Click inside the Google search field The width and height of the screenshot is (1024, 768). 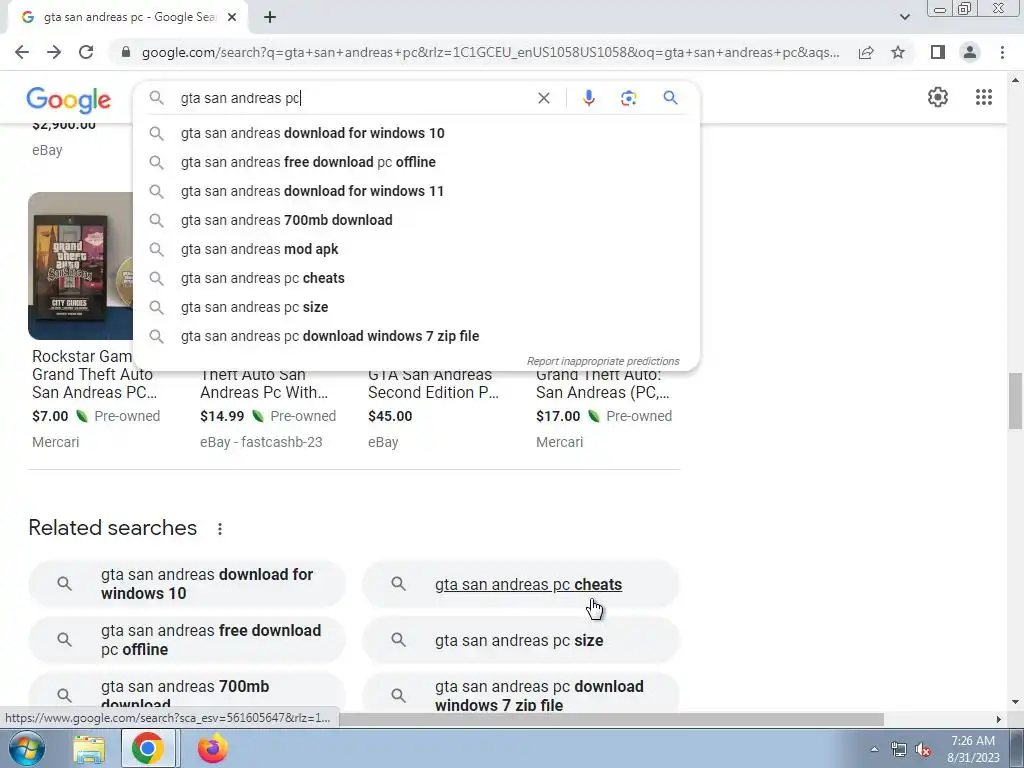[353, 98]
